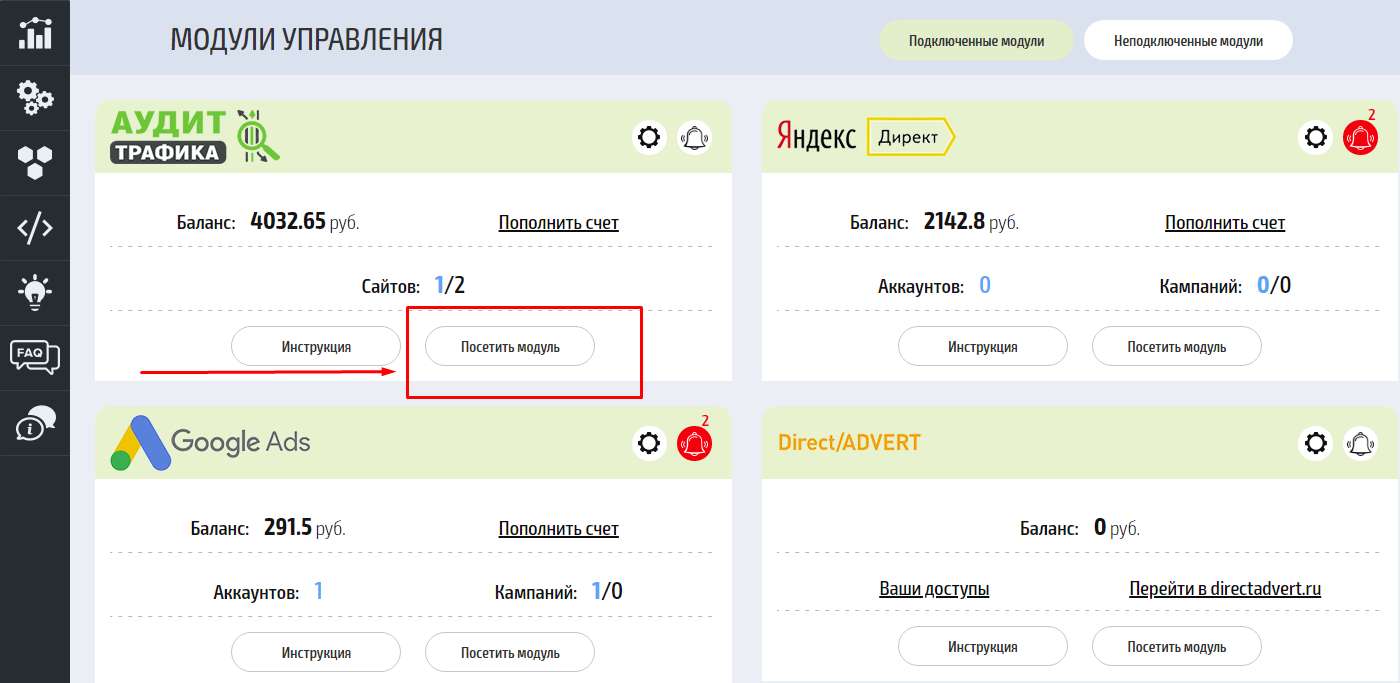Open Google Ads red notification bell

[694, 443]
